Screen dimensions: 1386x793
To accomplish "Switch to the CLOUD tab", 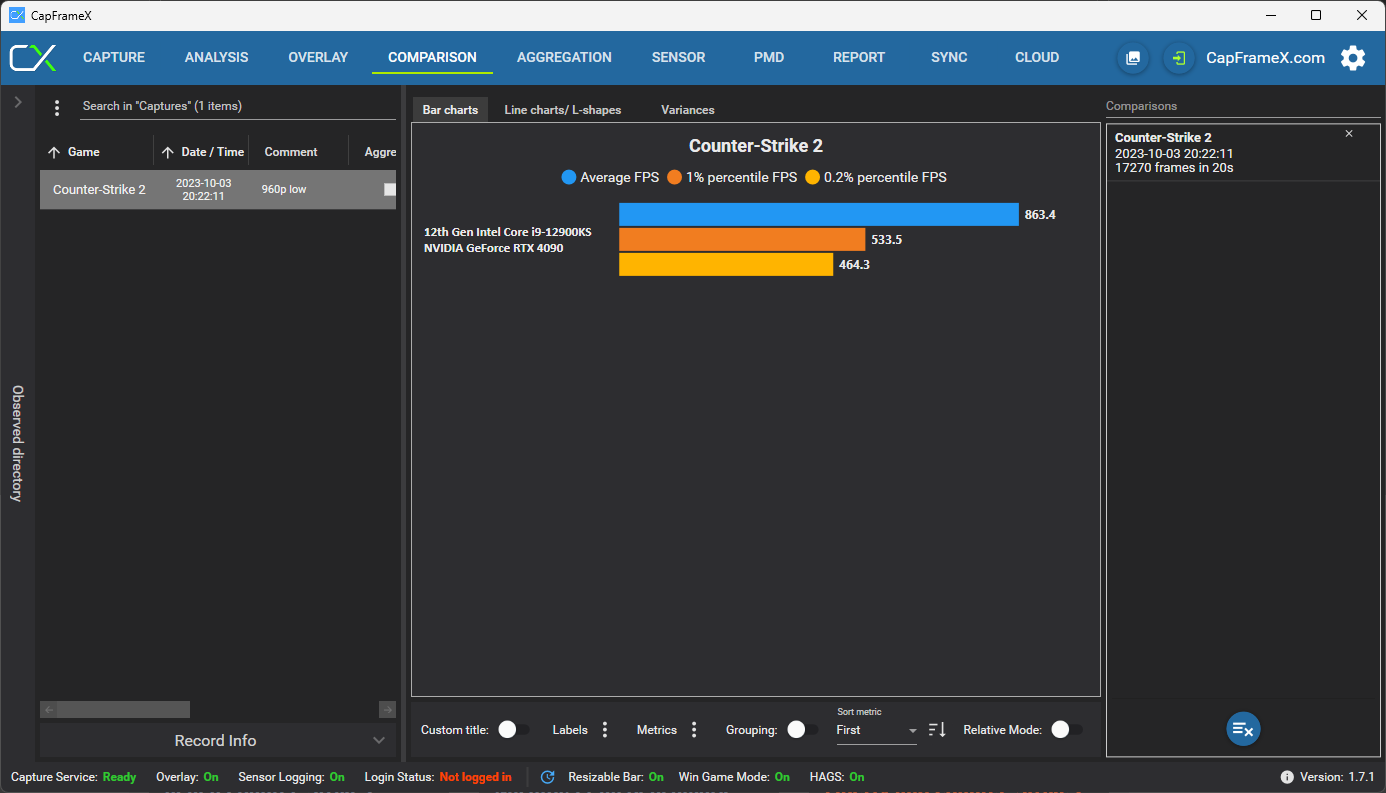I will pyautogui.click(x=1037, y=58).
